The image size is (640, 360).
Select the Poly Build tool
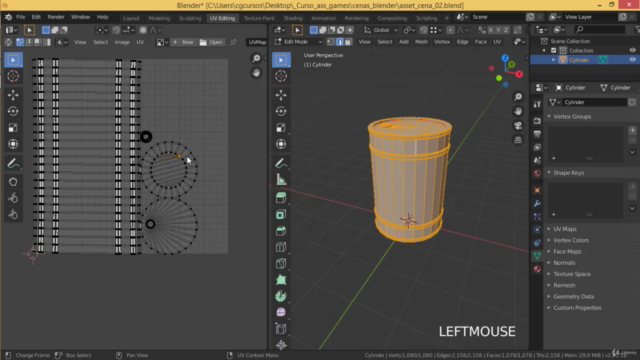281,280
